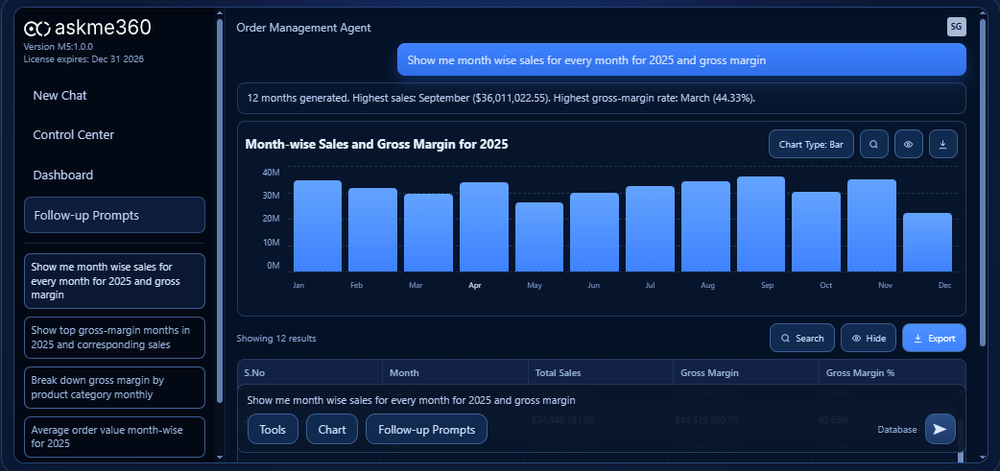Click the chart download icon
Screen dimensions: 1000x471
pyautogui.click(x=943, y=144)
